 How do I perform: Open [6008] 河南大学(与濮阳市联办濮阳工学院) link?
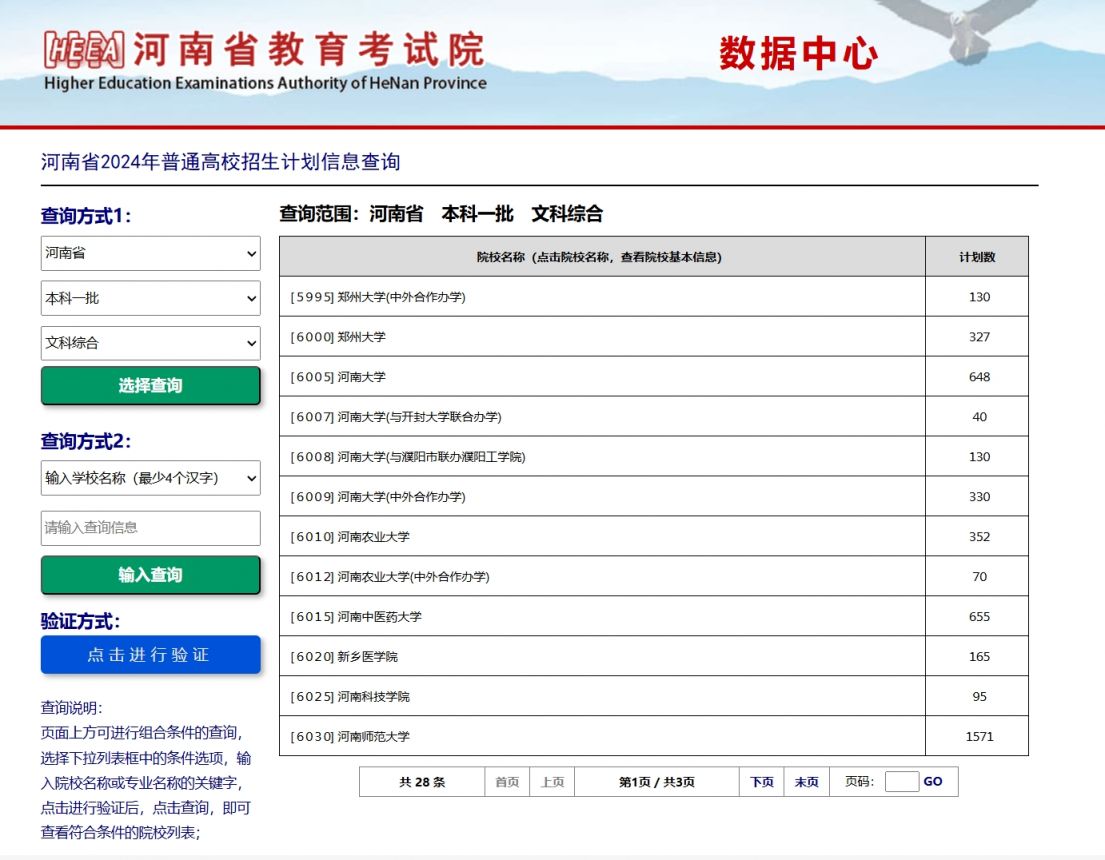(x=408, y=457)
